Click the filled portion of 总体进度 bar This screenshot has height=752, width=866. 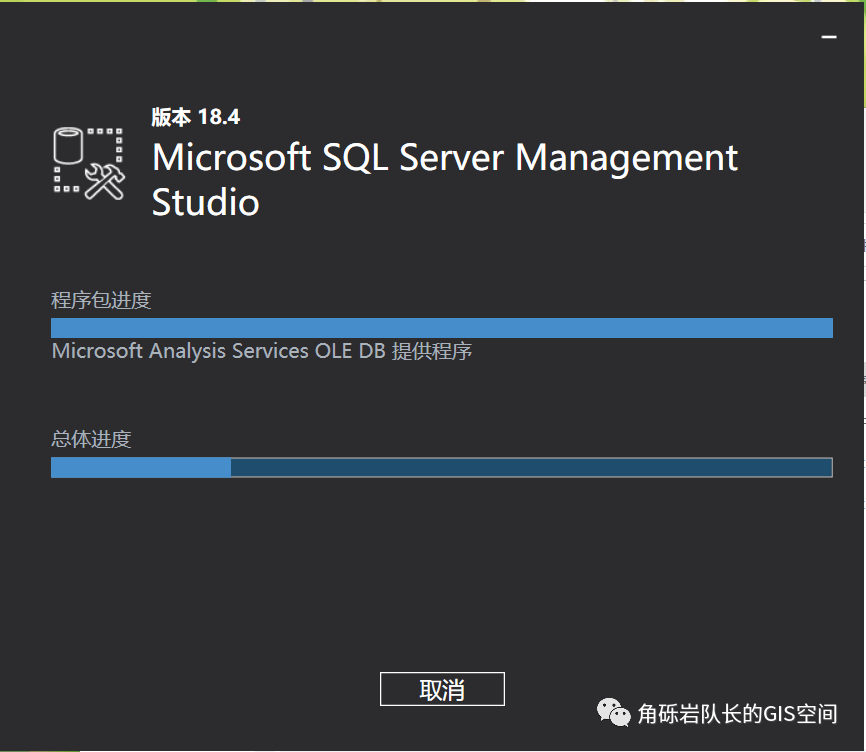pos(141,468)
